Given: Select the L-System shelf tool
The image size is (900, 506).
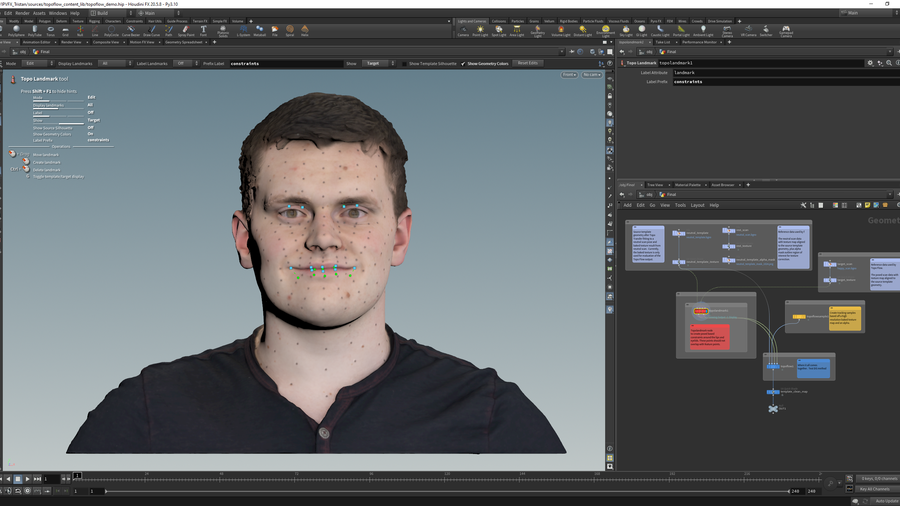Looking at the screenshot, I should click(243, 31).
